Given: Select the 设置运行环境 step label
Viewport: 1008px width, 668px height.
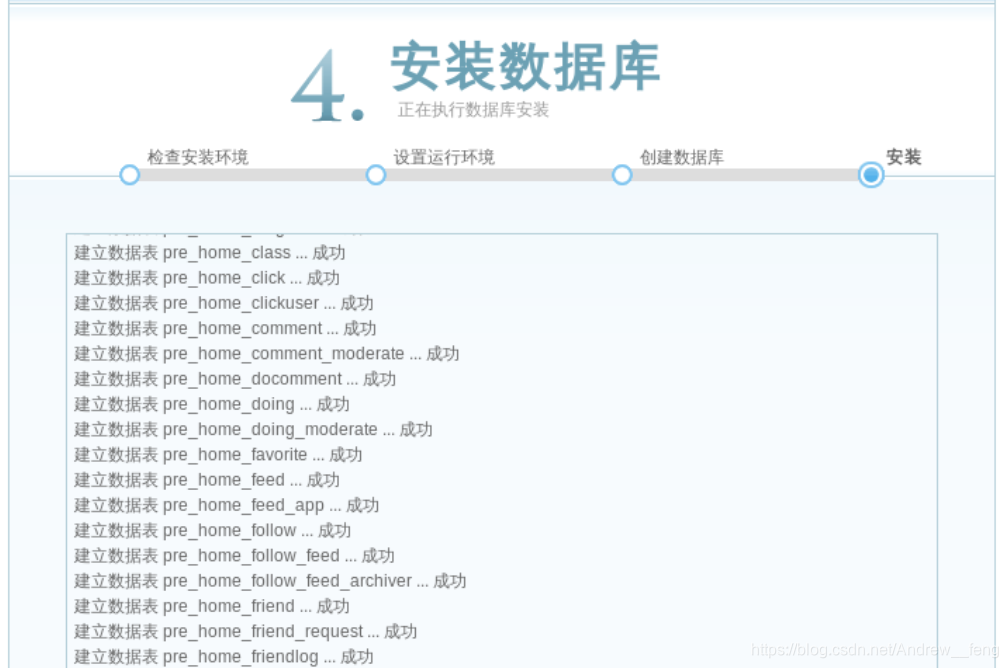Looking at the screenshot, I should 444,157.
